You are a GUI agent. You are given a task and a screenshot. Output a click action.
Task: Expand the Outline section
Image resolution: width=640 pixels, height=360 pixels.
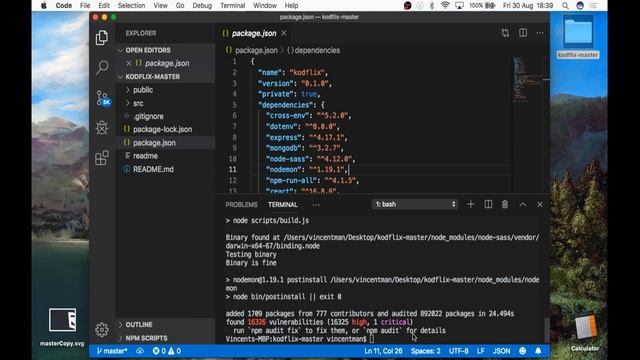coord(165,324)
